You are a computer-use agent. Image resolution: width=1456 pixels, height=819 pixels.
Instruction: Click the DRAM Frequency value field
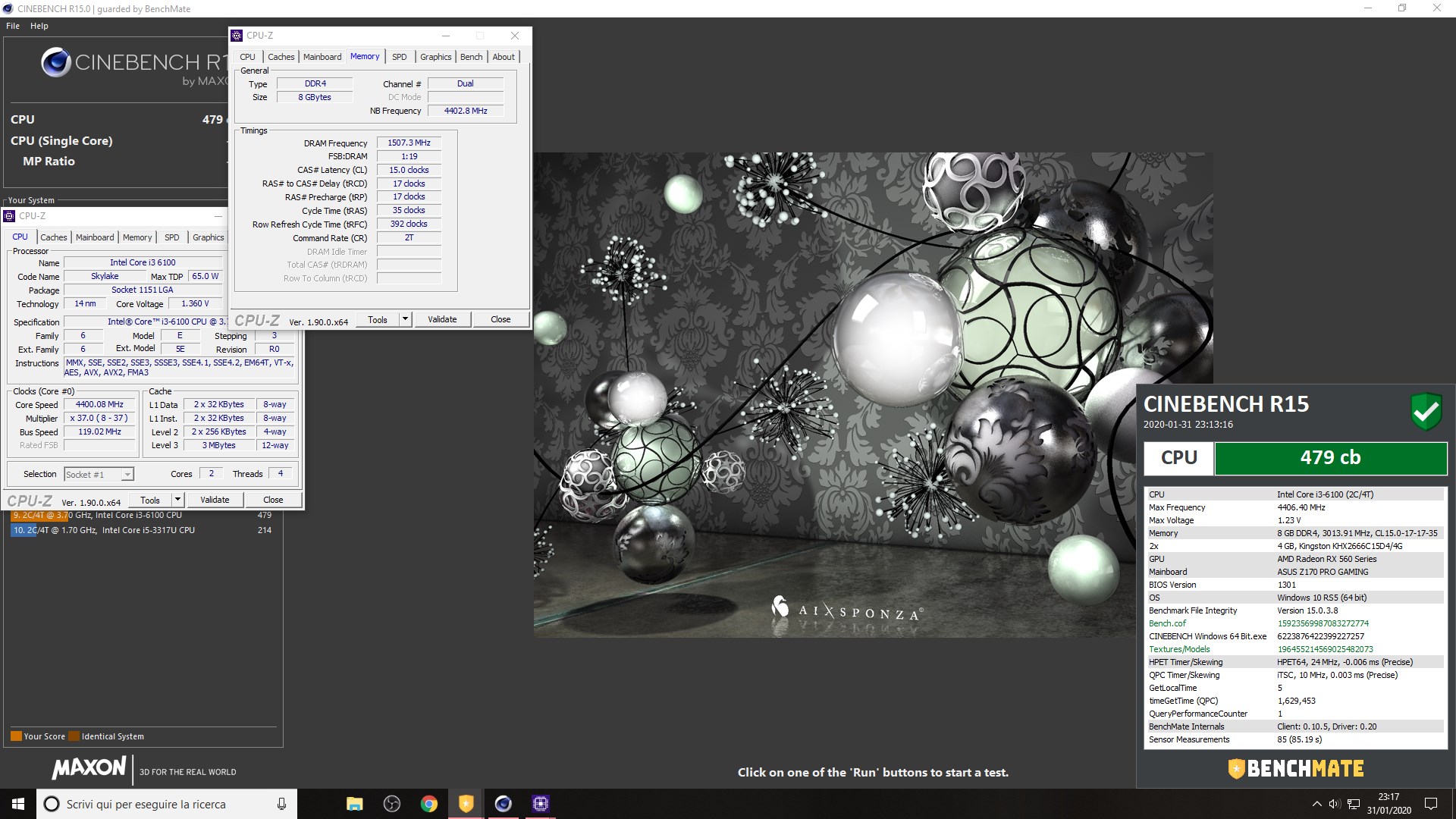point(409,143)
